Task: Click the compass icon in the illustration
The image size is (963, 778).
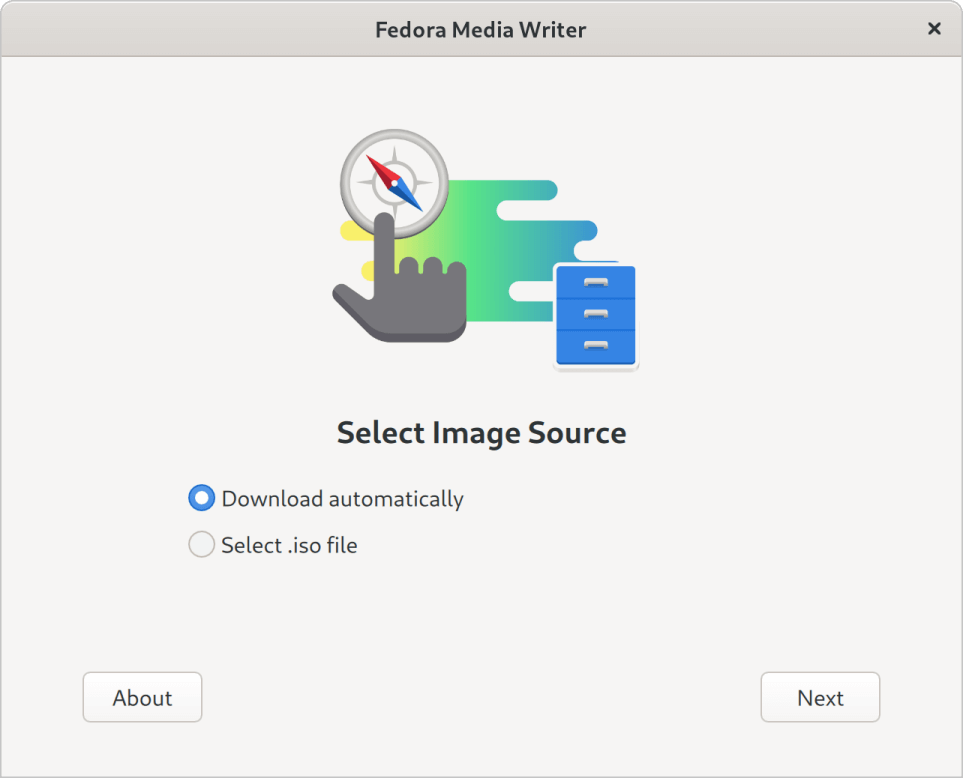Action: (393, 181)
